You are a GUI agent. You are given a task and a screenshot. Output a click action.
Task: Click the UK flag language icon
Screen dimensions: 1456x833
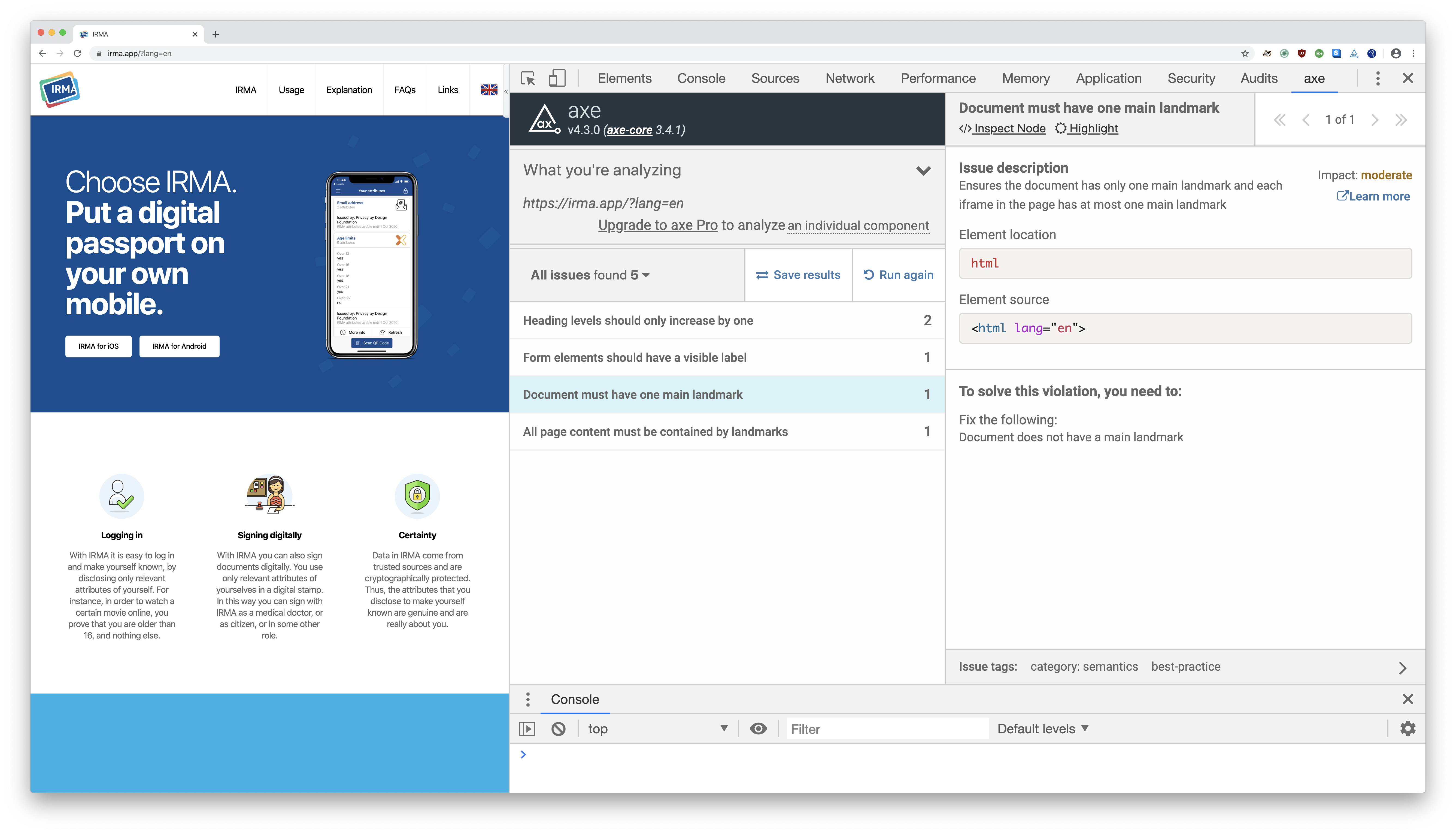coord(489,90)
